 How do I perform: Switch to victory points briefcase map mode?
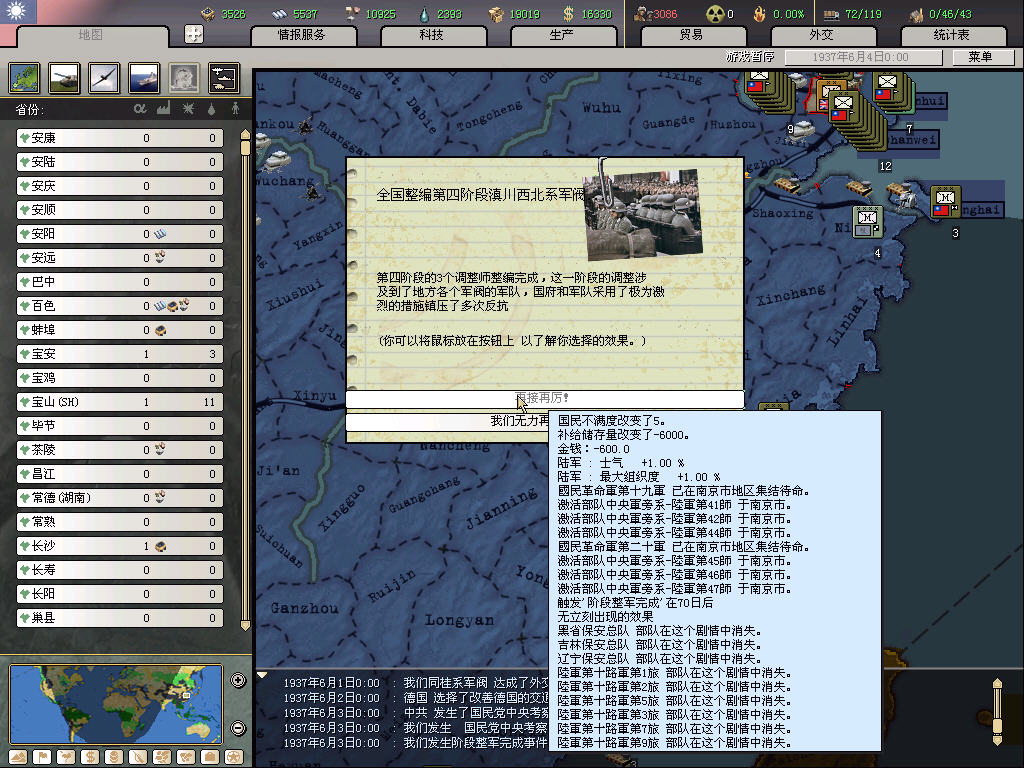(210, 757)
